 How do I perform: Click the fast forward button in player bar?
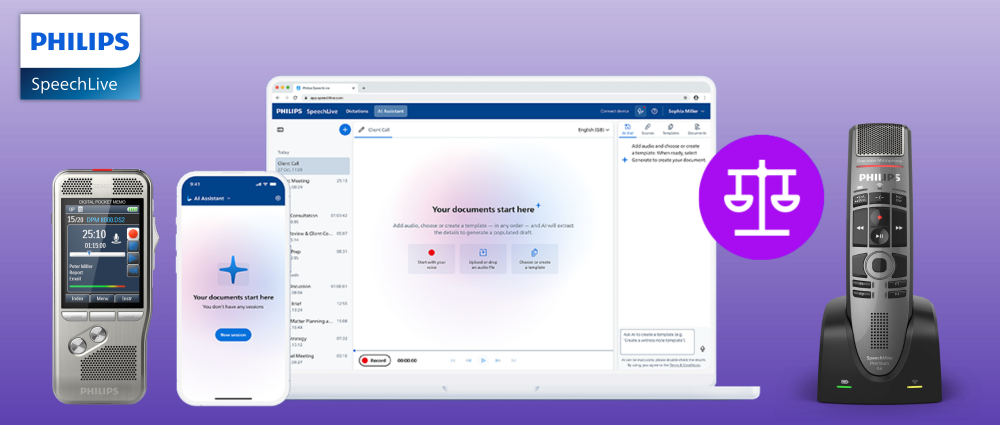[x=498, y=361]
